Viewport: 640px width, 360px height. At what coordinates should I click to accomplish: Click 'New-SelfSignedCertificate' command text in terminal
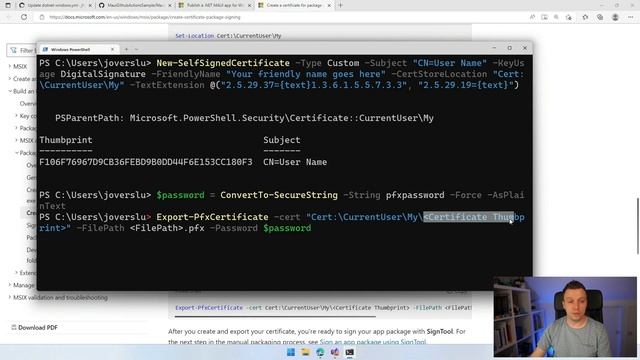tap(223, 63)
